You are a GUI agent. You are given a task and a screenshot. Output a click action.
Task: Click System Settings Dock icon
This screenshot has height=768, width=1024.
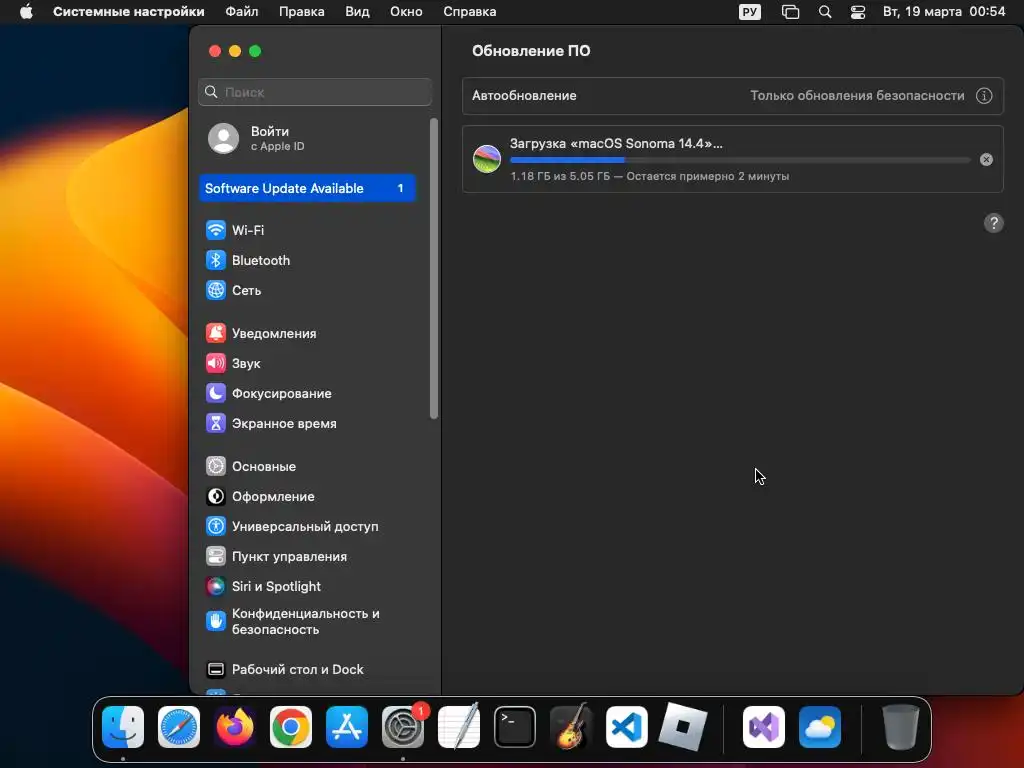point(403,727)
